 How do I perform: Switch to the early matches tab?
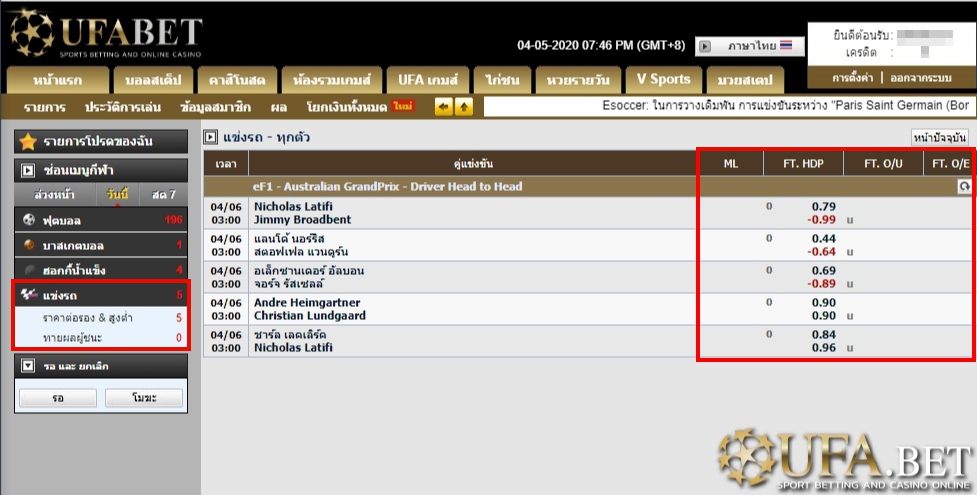54,195
